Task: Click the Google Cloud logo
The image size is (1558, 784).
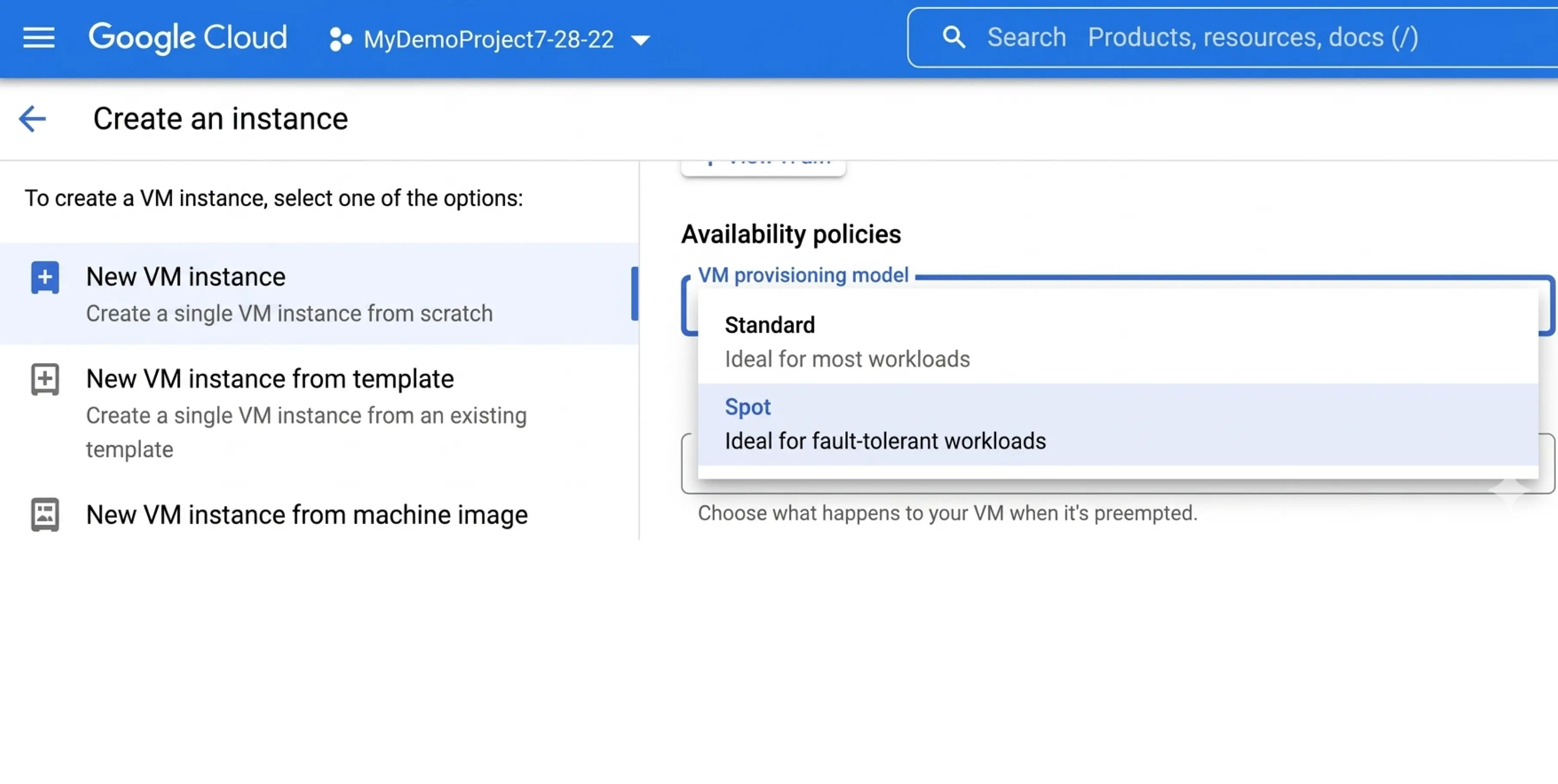Action: [x=187, y=37]
